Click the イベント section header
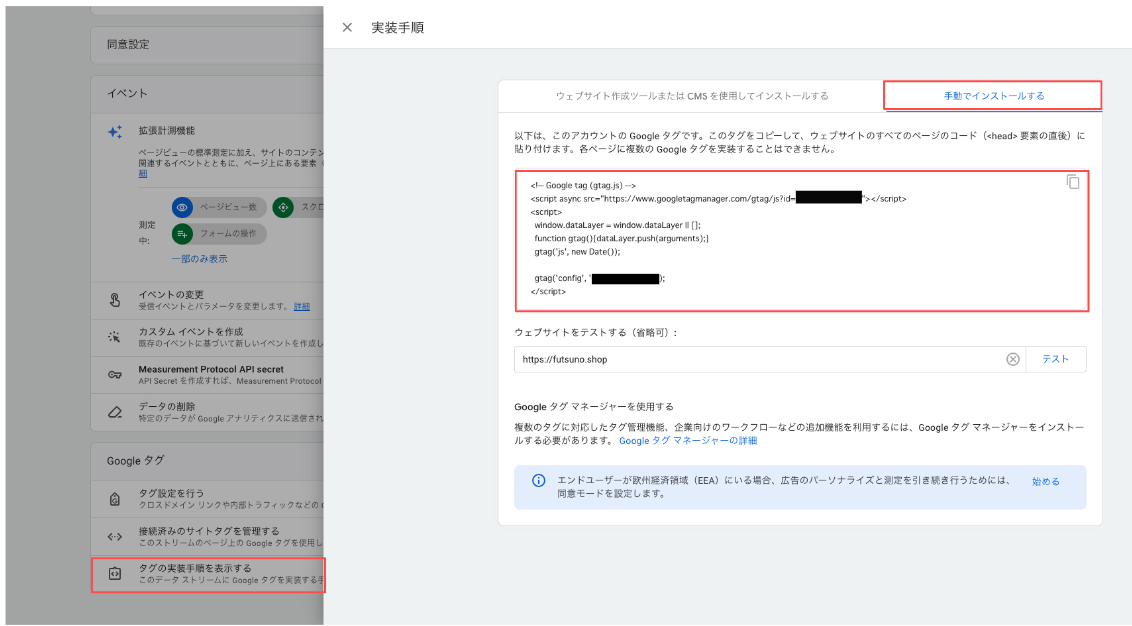Viewport: 1132px width, 626px height. (x=207, y=94)
